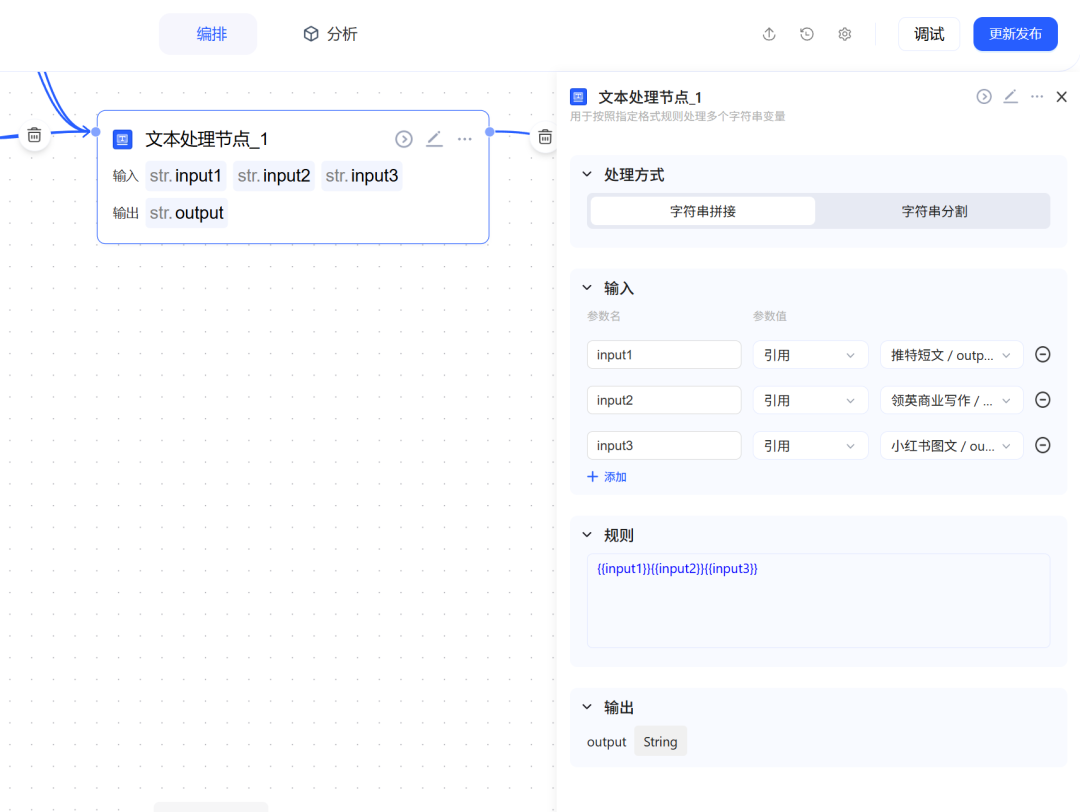Click the str.output tag on node
1080x812 pixels.
(187, 213)
